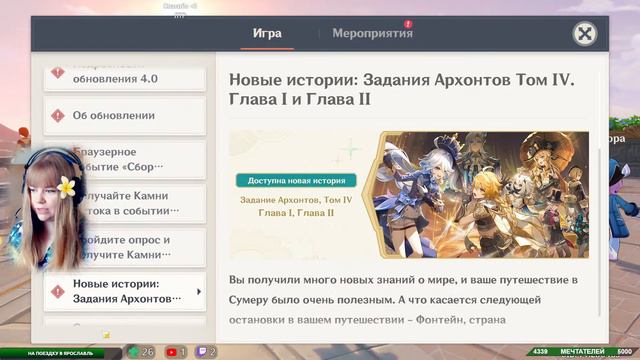Image resolution: width=640 pixels, height=360 pixels.
Task: Click the notice content vertical scrollbar
Action: 599,233
